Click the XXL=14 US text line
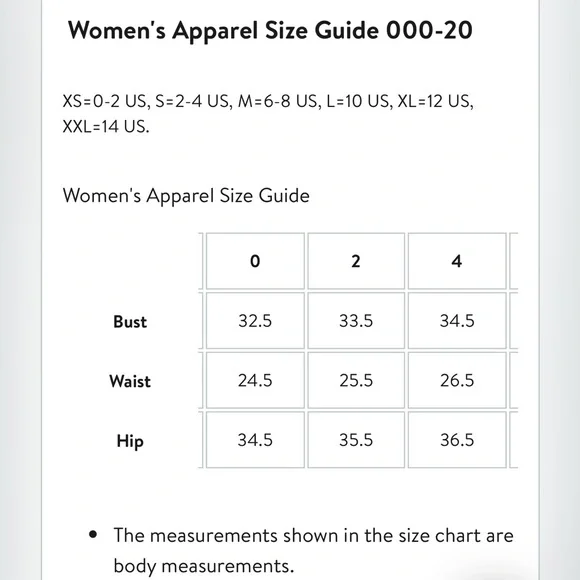This screenshot has height=580, width=580. tap(106, 127)
